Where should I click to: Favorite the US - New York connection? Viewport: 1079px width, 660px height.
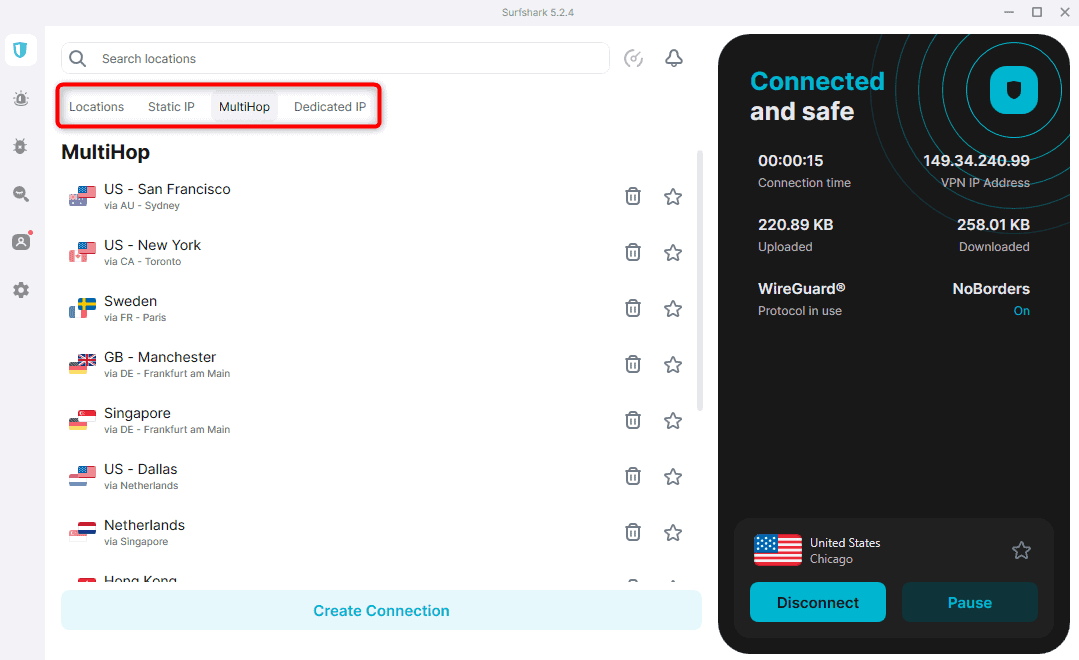(x=673, y=253)
